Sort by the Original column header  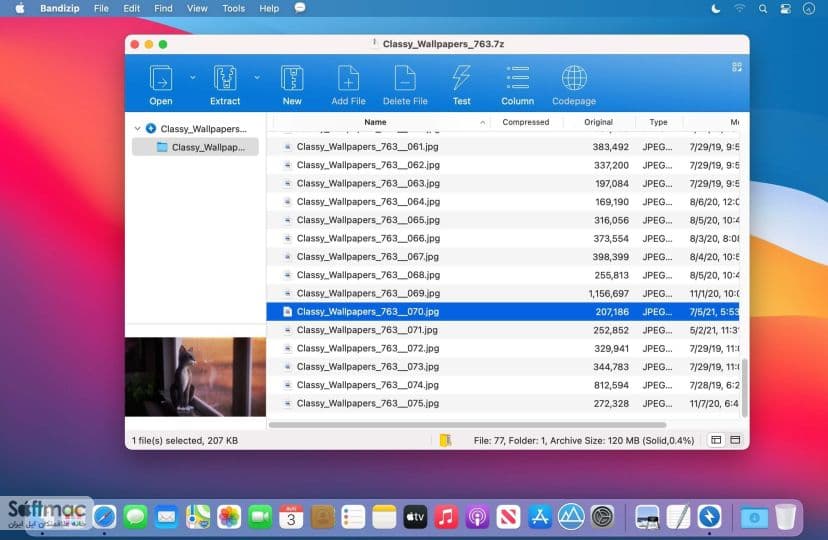(598, 122)
